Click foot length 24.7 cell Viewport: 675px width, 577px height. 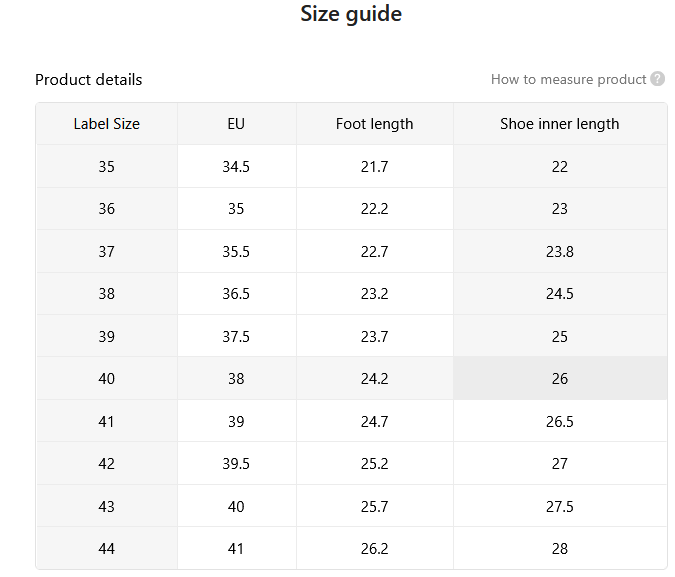click(x=375, y=421)
